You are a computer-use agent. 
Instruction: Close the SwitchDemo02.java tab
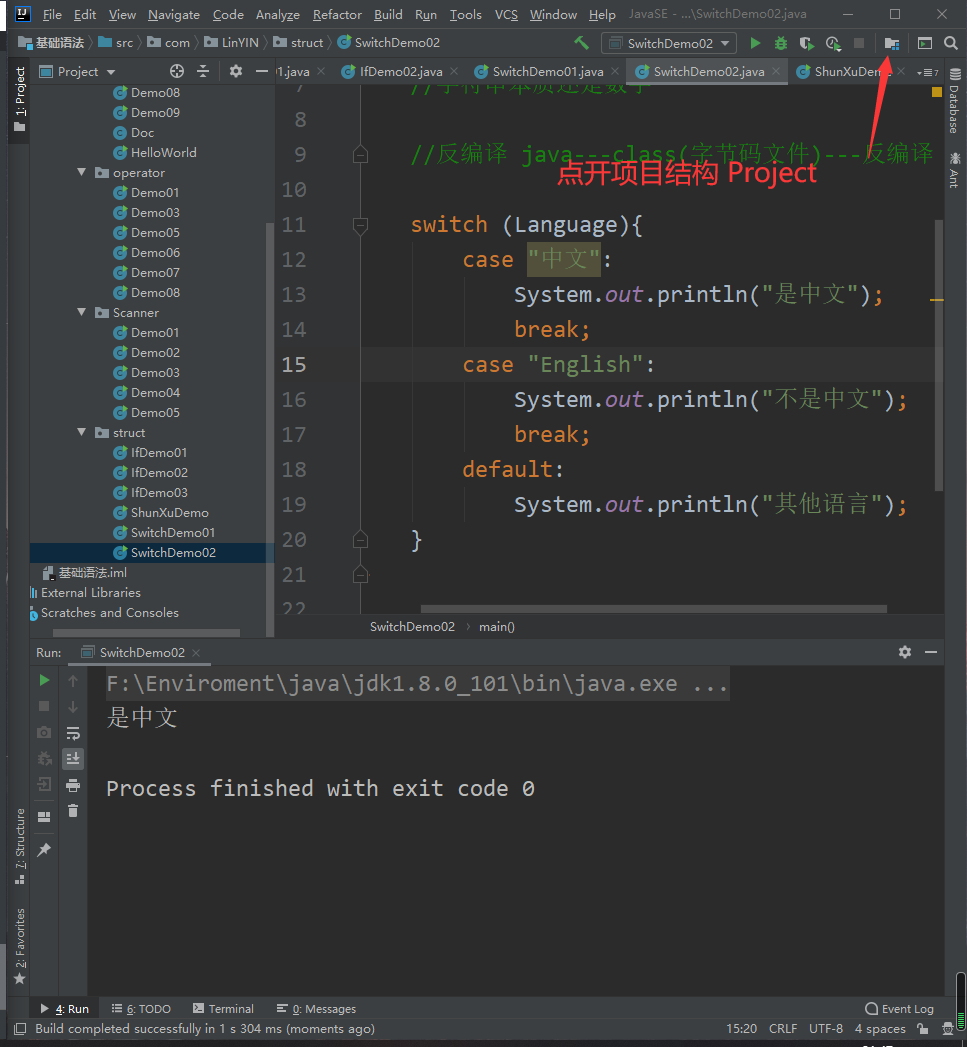tap(776, 71)
